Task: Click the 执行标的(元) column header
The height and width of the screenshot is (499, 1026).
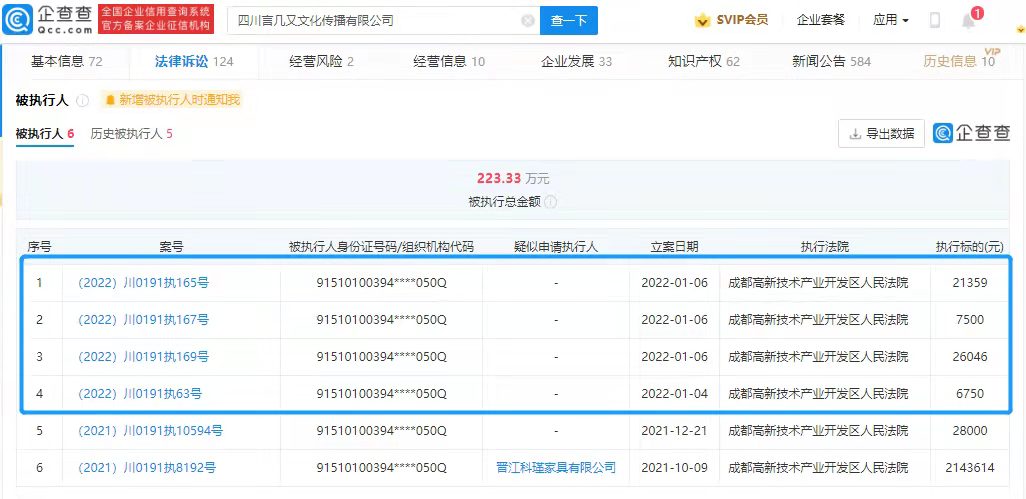Action: pos(969,247)
